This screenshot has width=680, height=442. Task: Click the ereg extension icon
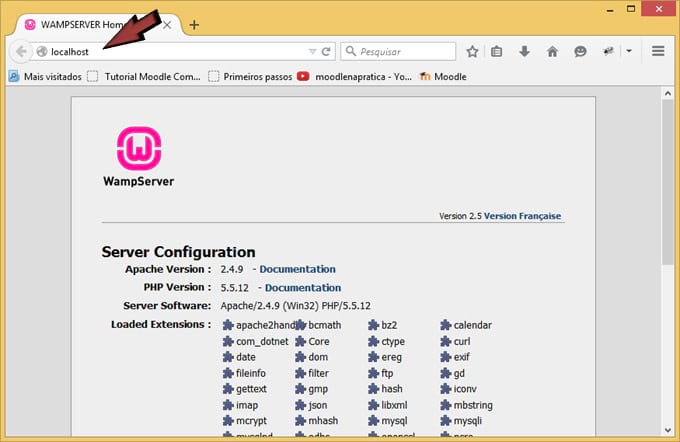(373, 357)
